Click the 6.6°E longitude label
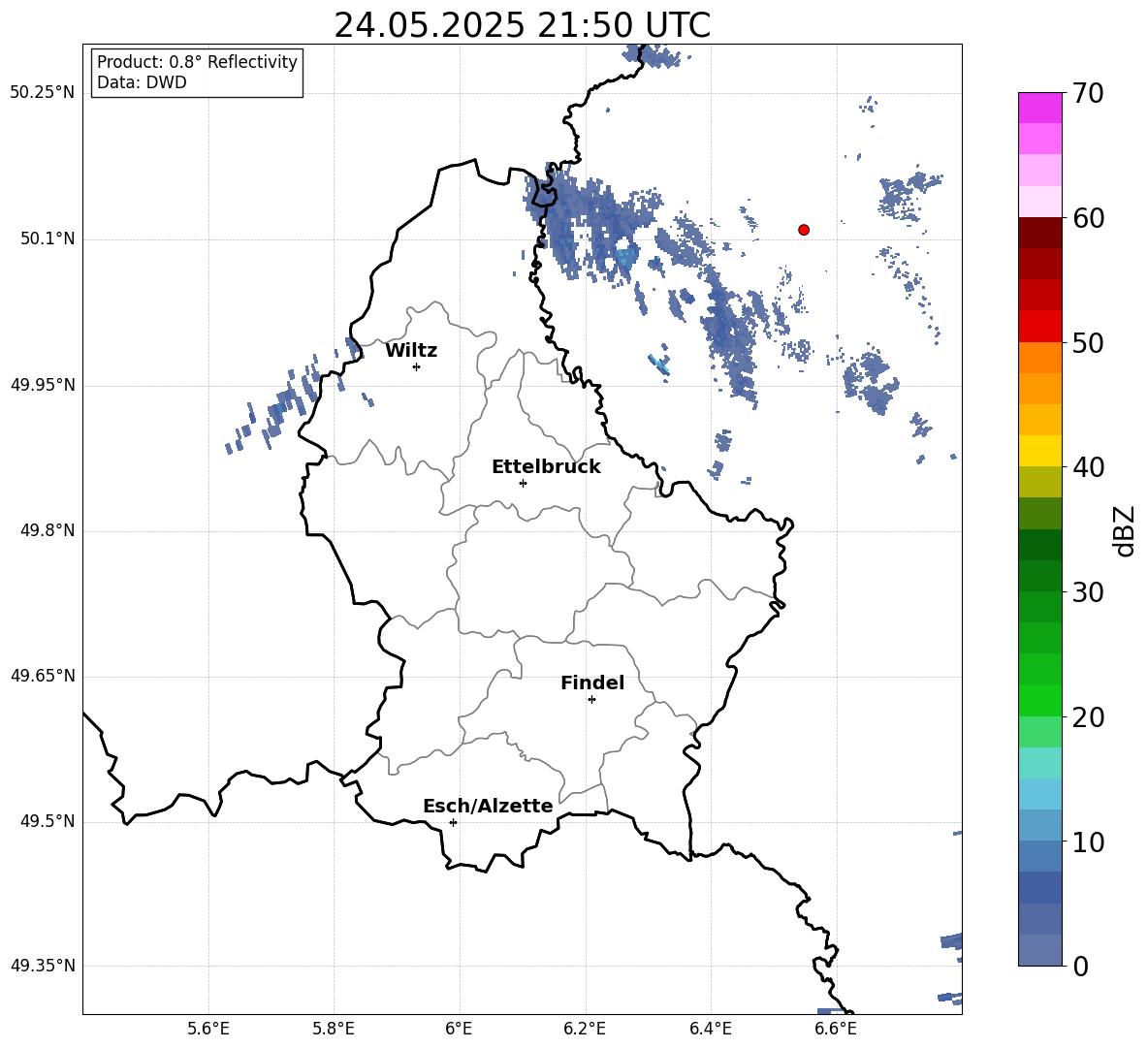This screenshot has height=1048, width=1148. 836,1029
